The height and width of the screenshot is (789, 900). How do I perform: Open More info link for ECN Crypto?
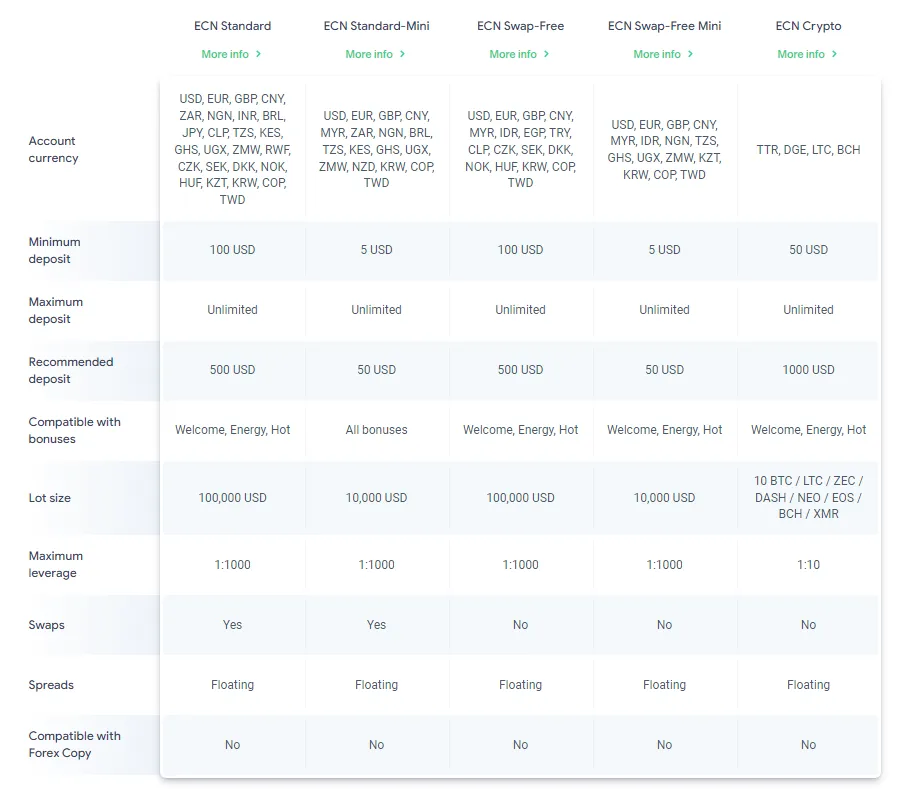[x=801, y=54]
